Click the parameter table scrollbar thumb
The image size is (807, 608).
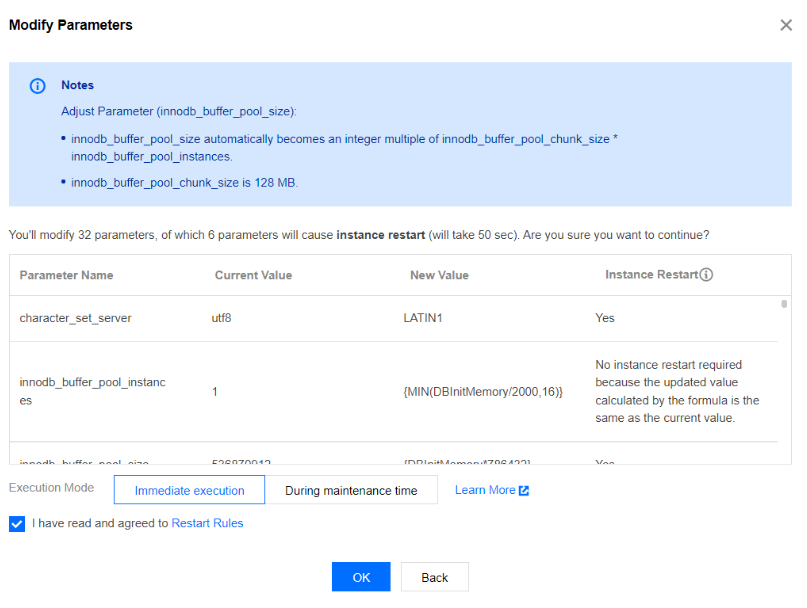[x=784, y=304]
